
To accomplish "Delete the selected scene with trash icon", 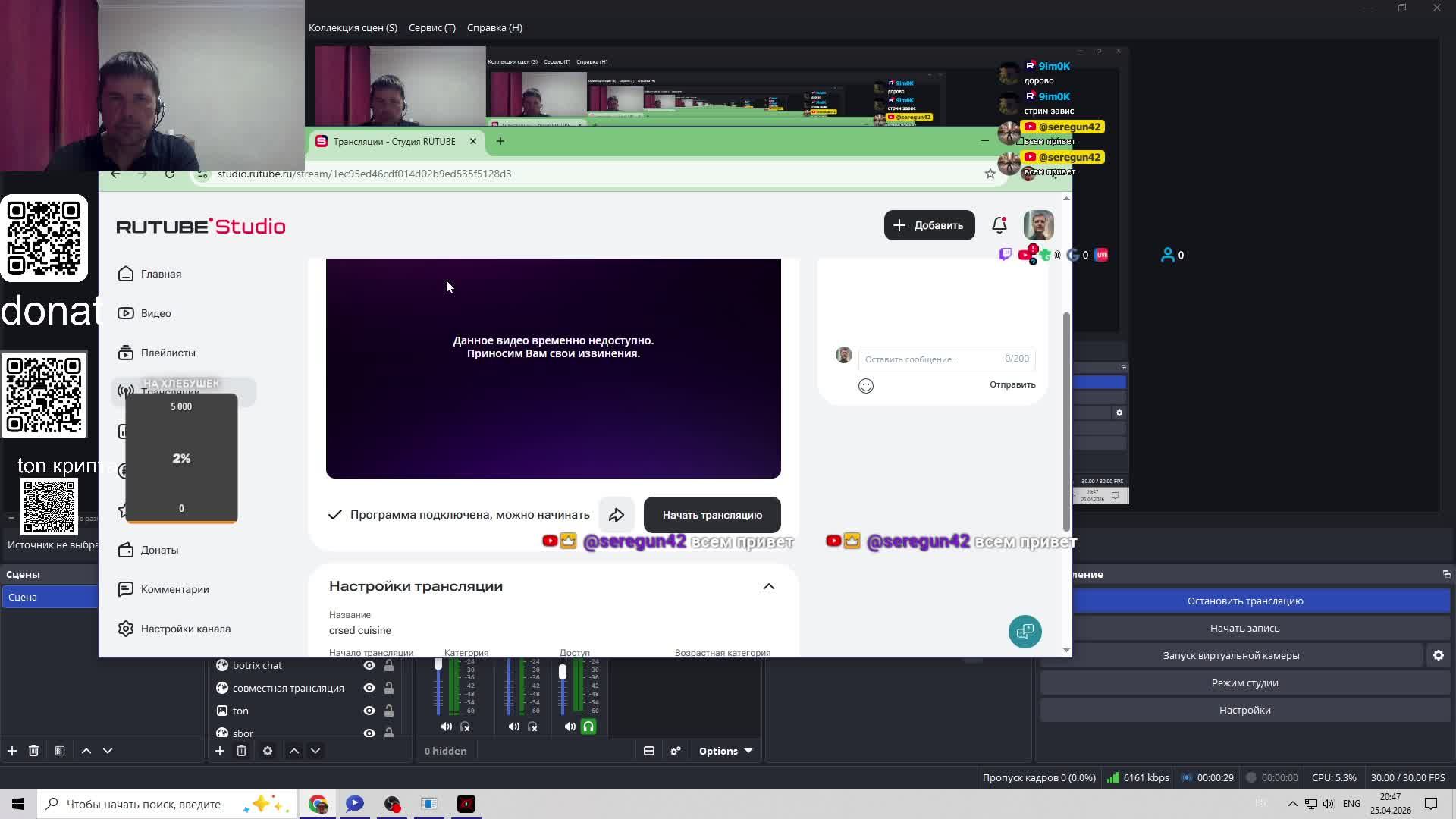I will coord(33,751).
